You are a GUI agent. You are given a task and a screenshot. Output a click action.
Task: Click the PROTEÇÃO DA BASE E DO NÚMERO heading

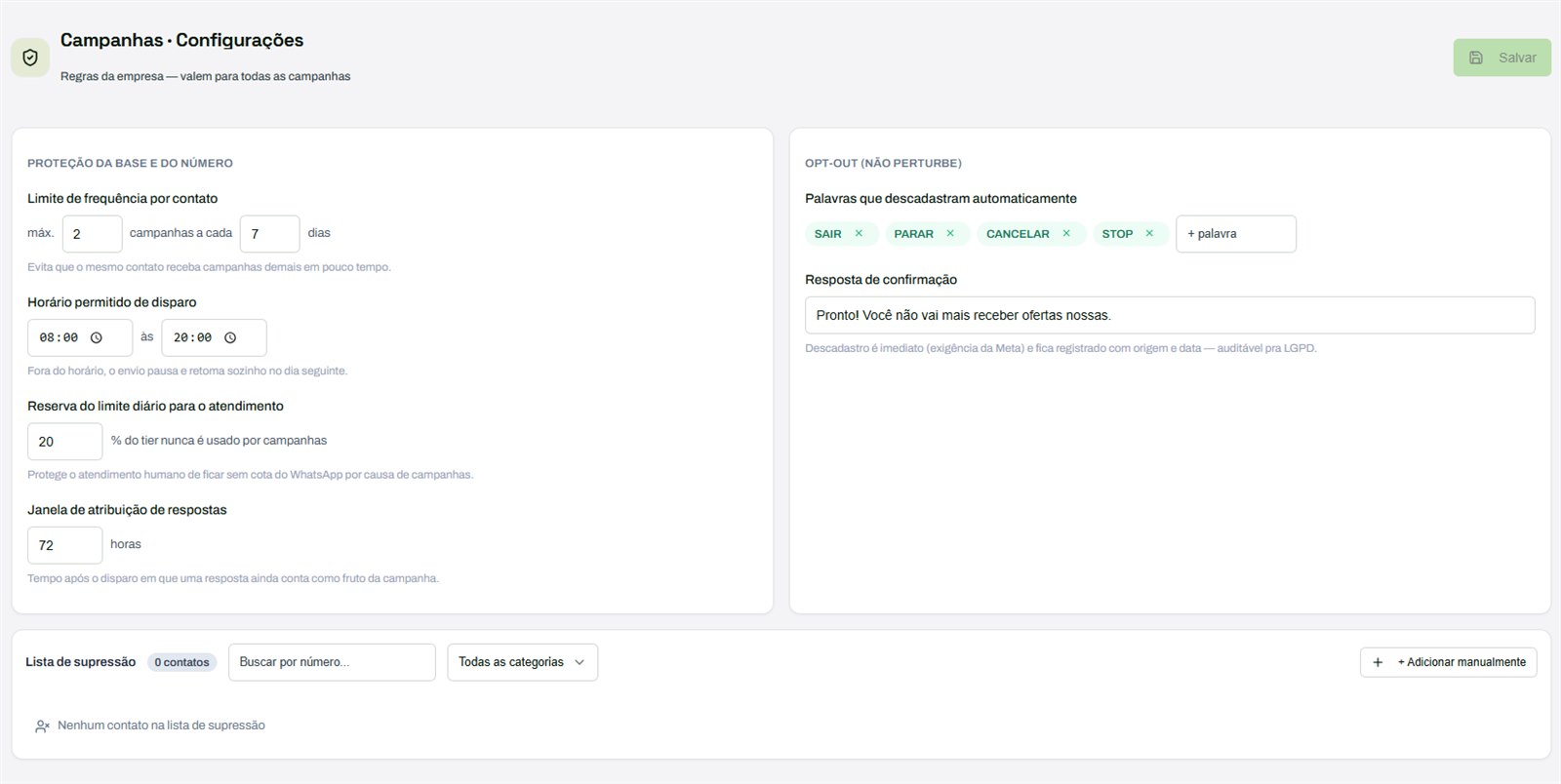(130, 163)
